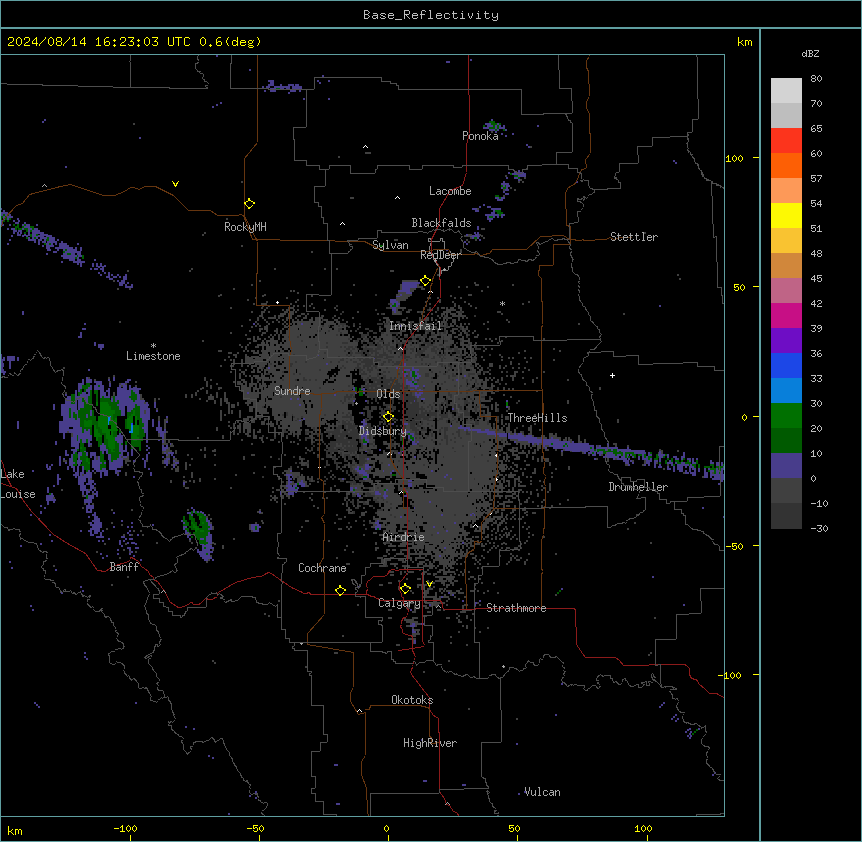
Task: Click the Banff map label
Action: (124, 567)
